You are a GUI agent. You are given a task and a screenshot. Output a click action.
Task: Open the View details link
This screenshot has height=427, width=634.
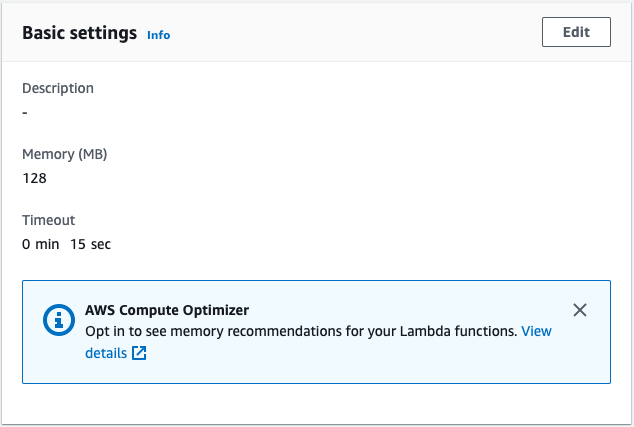point(318,342)
